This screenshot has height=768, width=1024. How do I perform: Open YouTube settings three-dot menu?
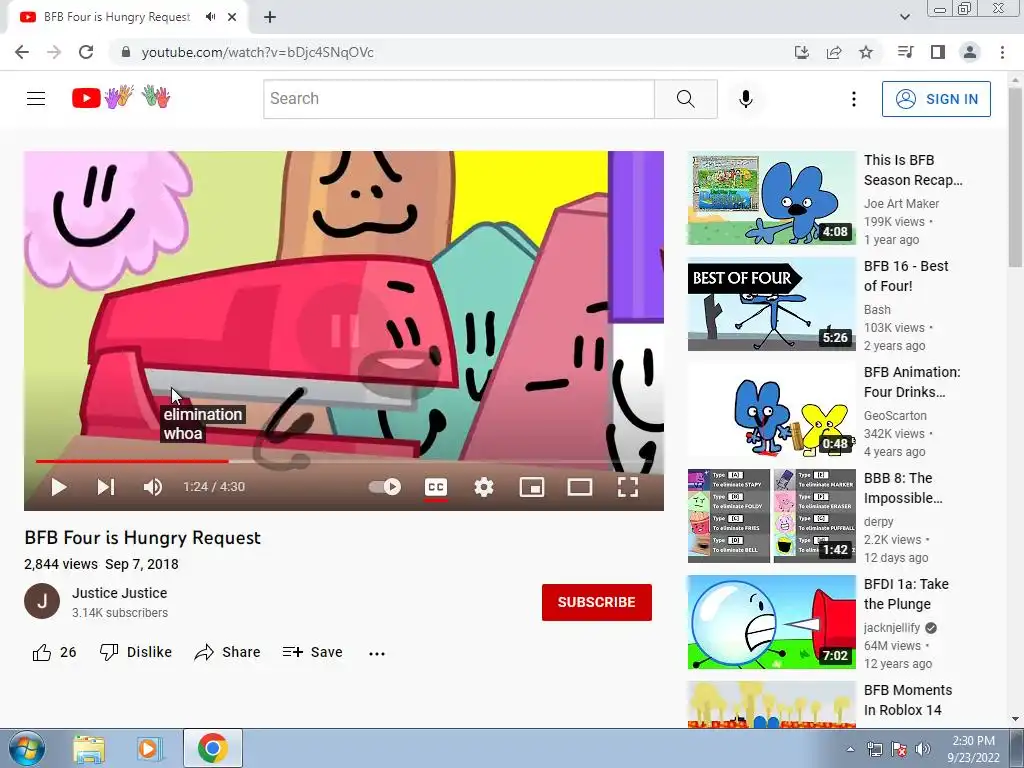854,99
